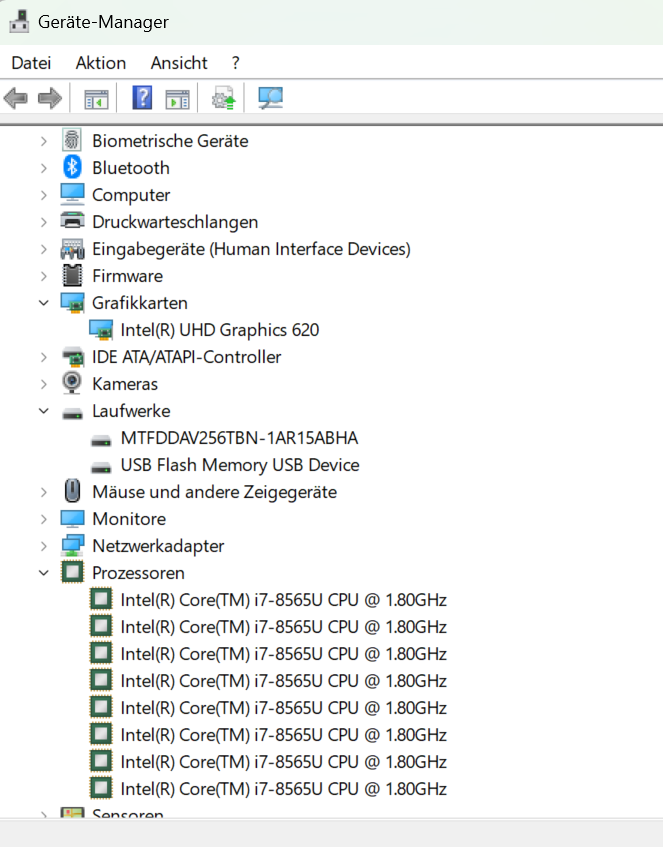Click the show/hide console tree toolbar icon

[x=96, y=99]
